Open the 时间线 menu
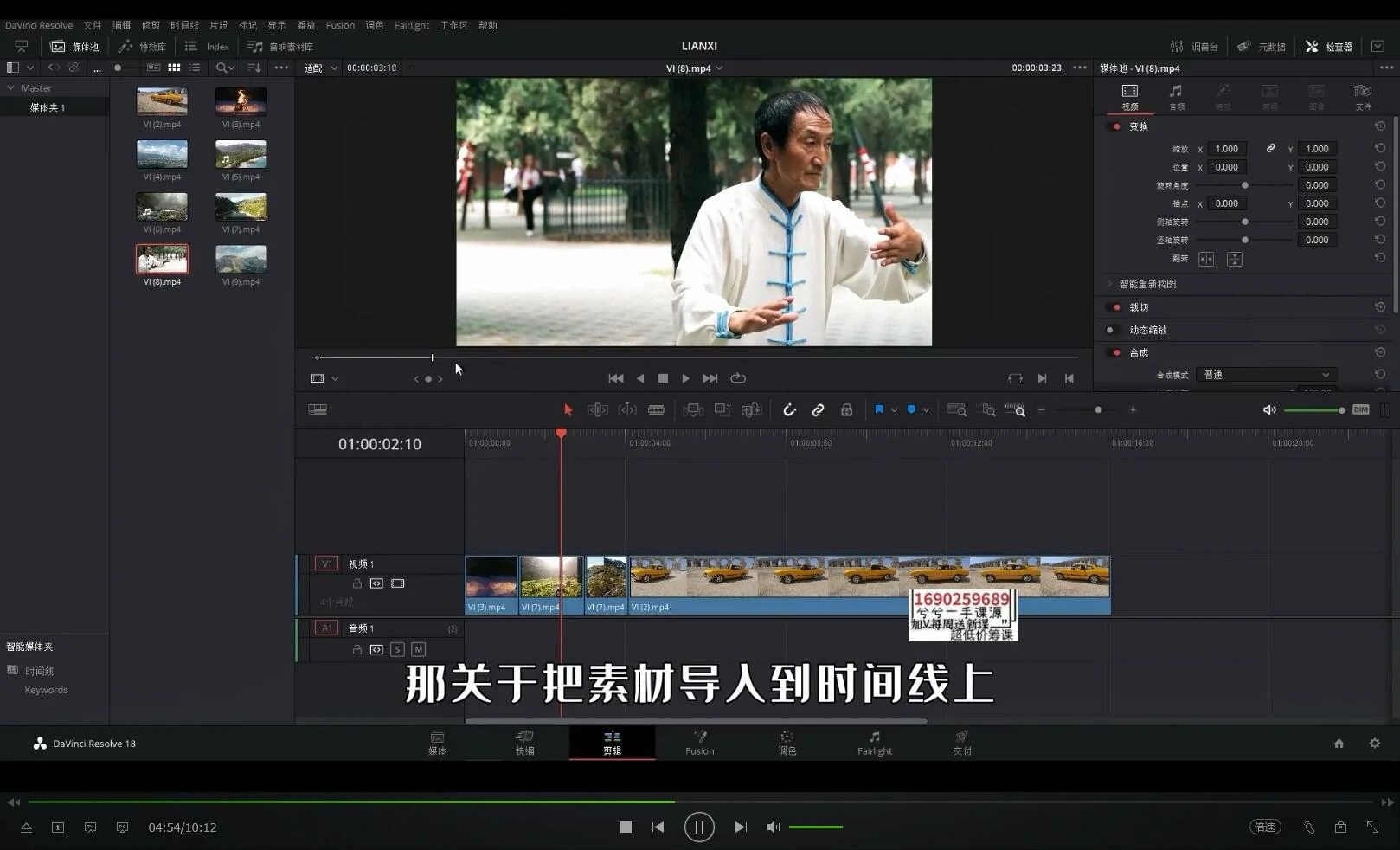 [x=184, y=25]
